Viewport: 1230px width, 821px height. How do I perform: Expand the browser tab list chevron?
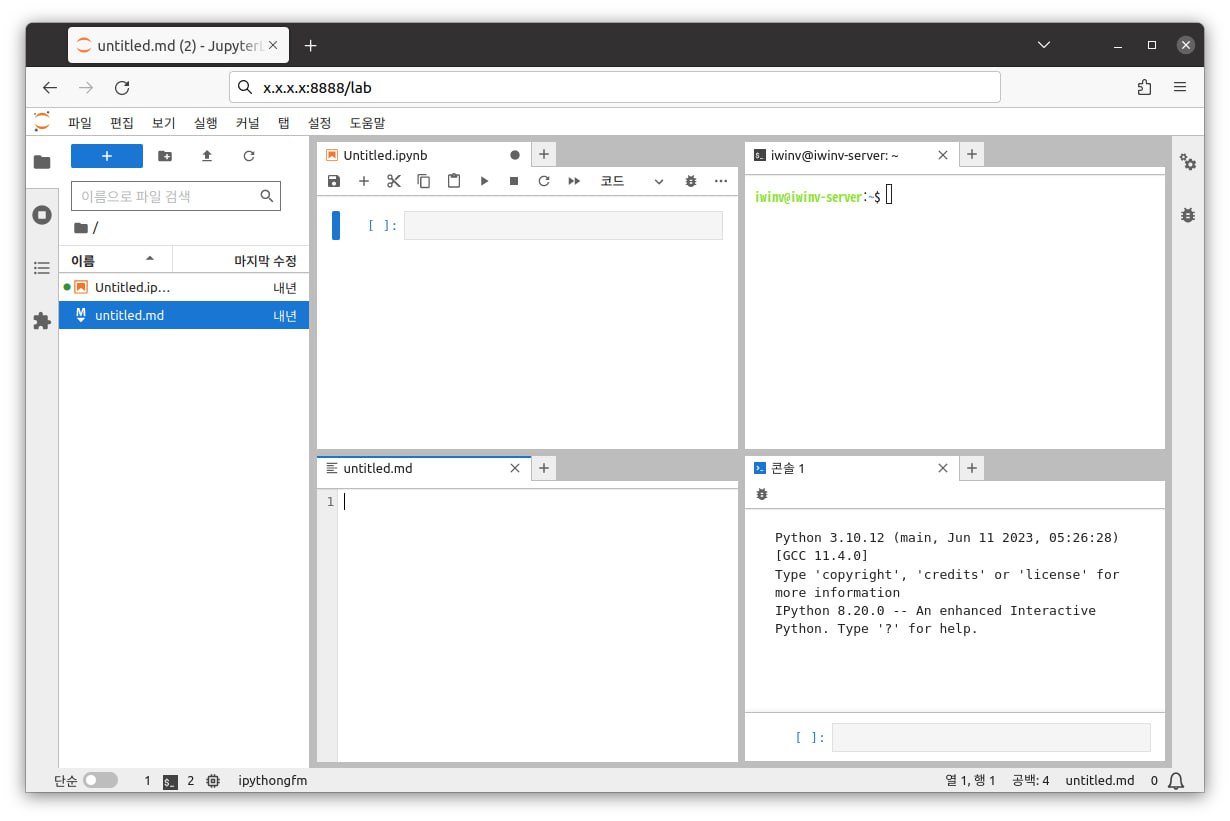pyautogui.click(x=1044, y=45)
